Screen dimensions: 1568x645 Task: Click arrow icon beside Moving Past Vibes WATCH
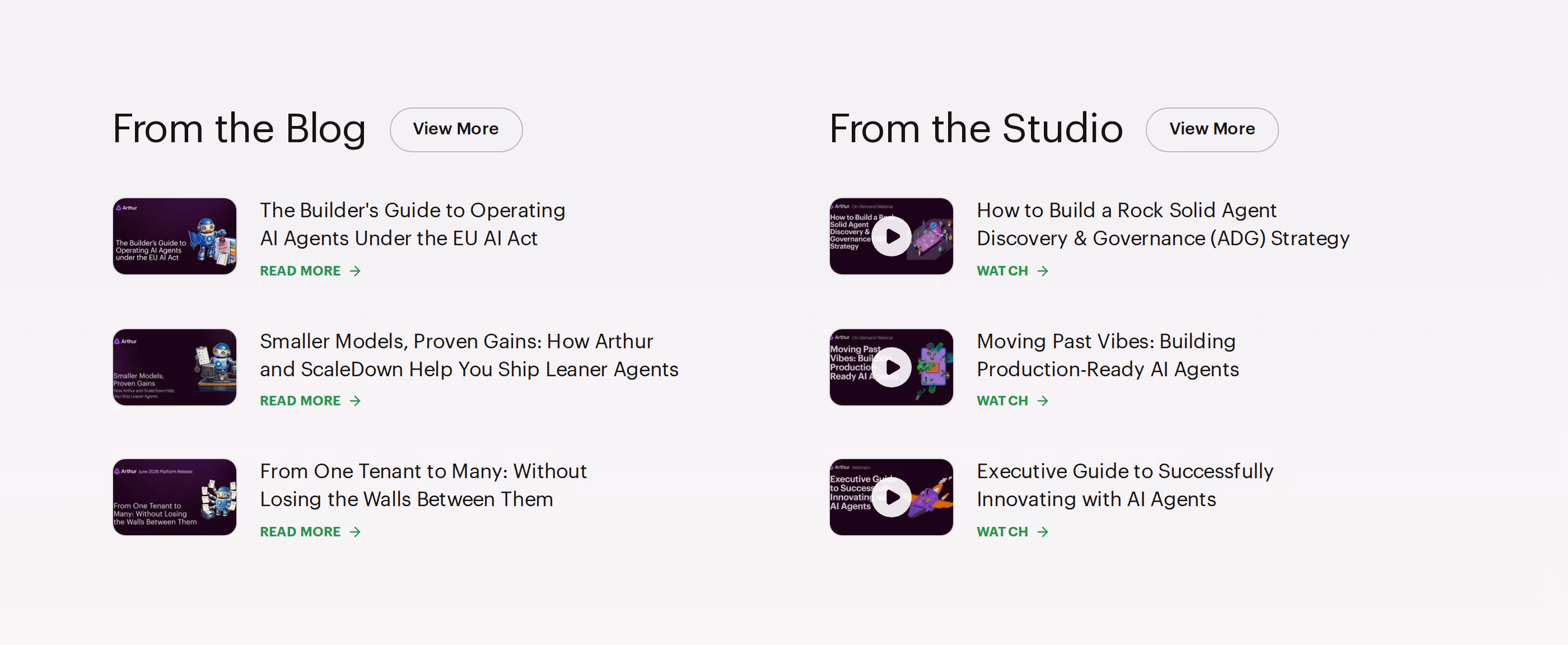tap(1043, 401)
